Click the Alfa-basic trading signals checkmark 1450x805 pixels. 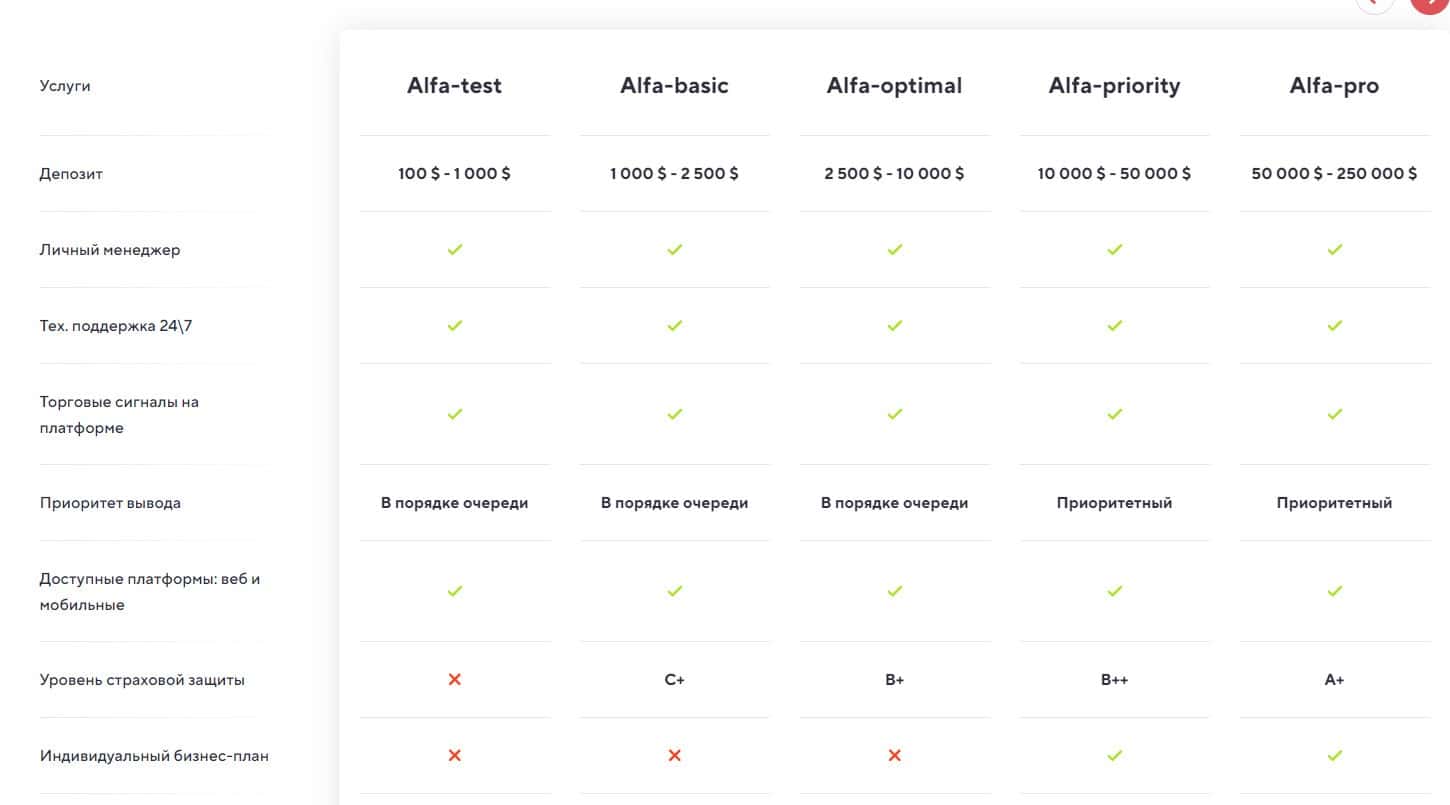pyautogui.click(x=675, y=414)
